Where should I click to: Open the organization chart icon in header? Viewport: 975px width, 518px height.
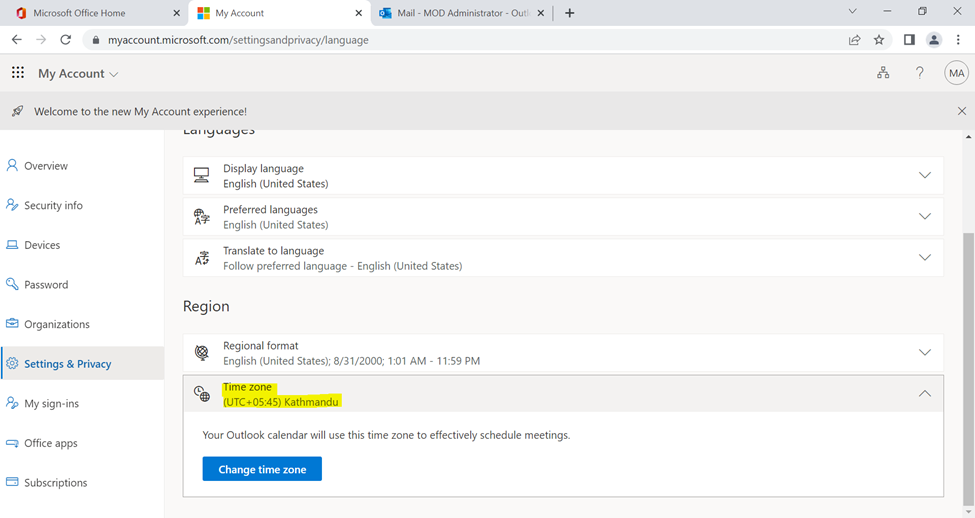(883, 73)
